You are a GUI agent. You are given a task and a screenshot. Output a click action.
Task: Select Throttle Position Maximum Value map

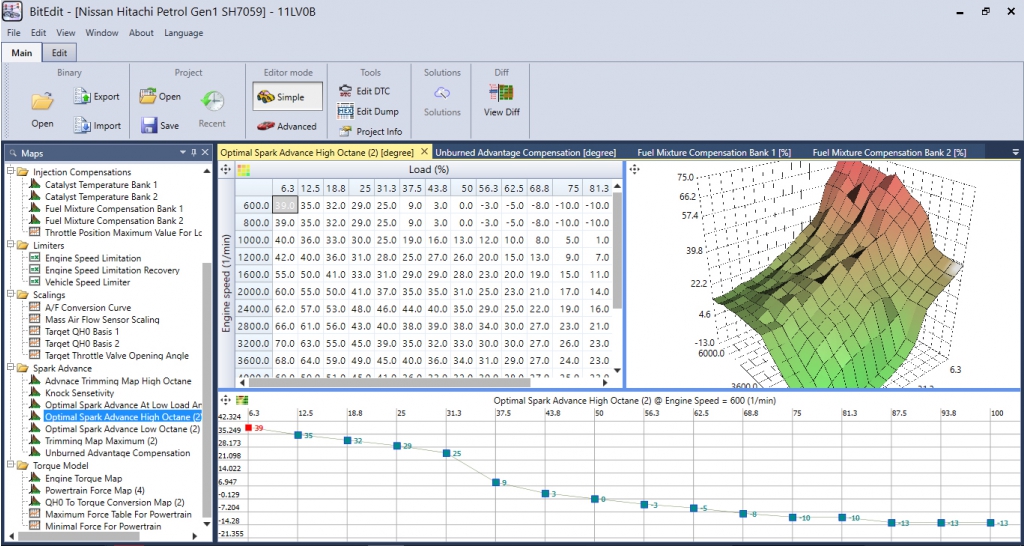123,233
